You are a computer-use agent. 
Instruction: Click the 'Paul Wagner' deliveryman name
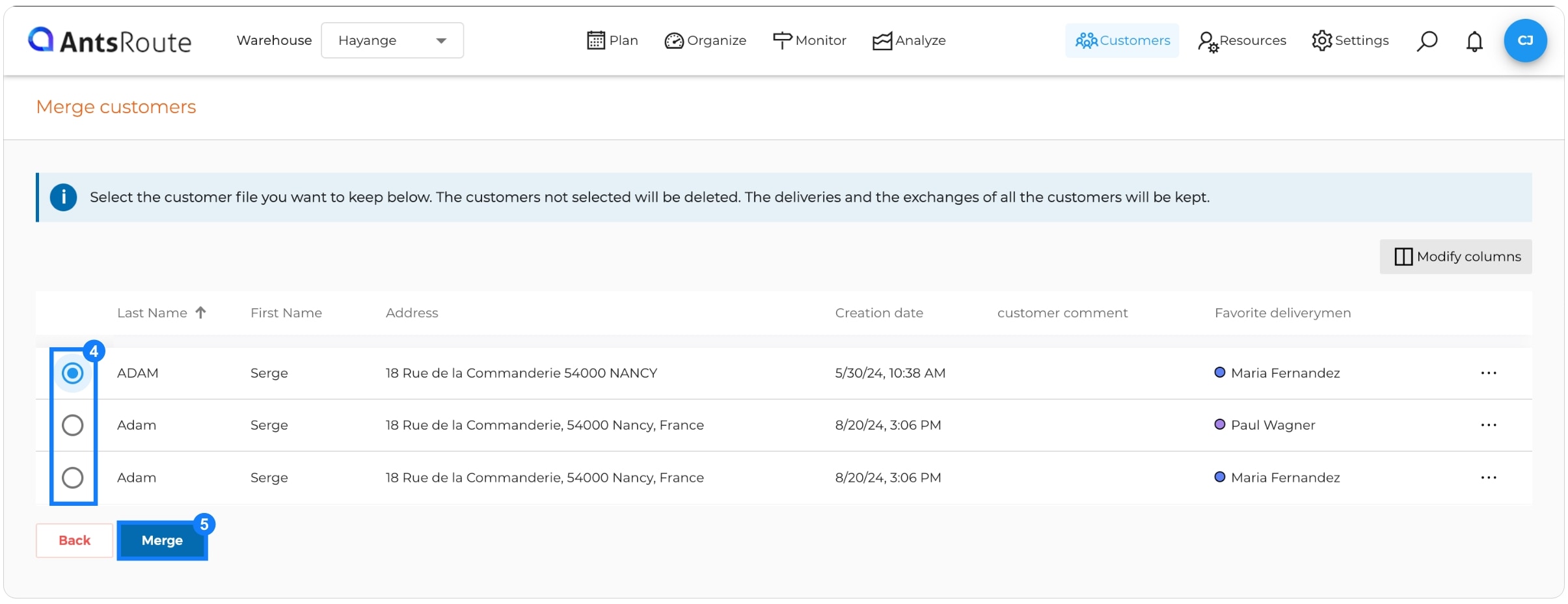pyautogui.click(x=1273, y=425)
